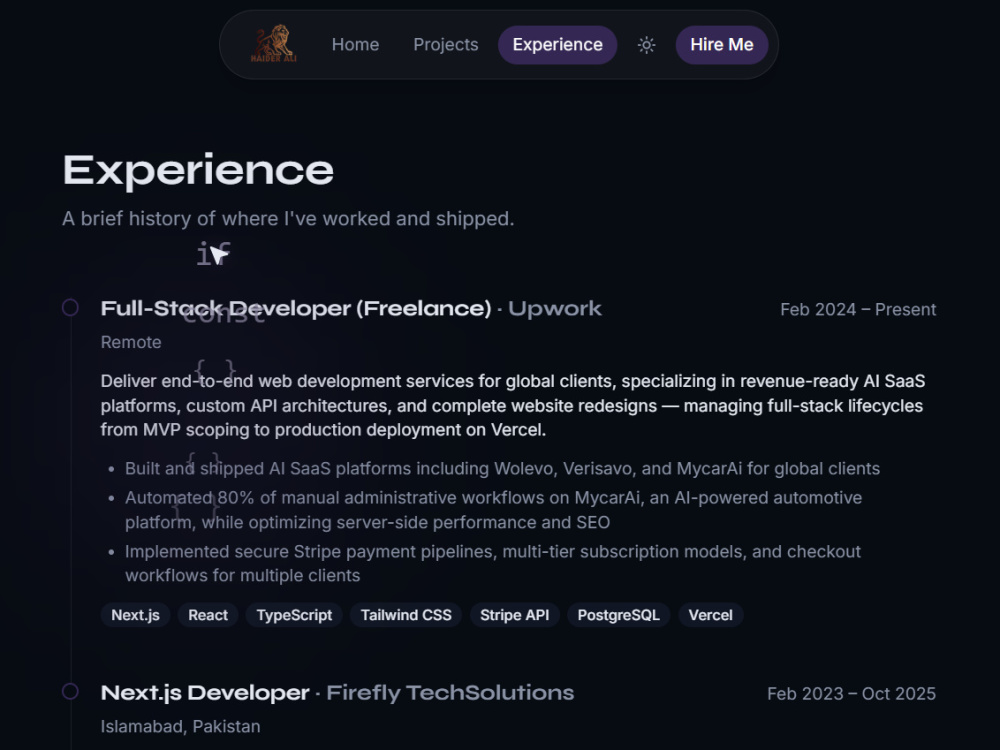Click the React skill tag

pyautogui.click(x=208, y=615)
